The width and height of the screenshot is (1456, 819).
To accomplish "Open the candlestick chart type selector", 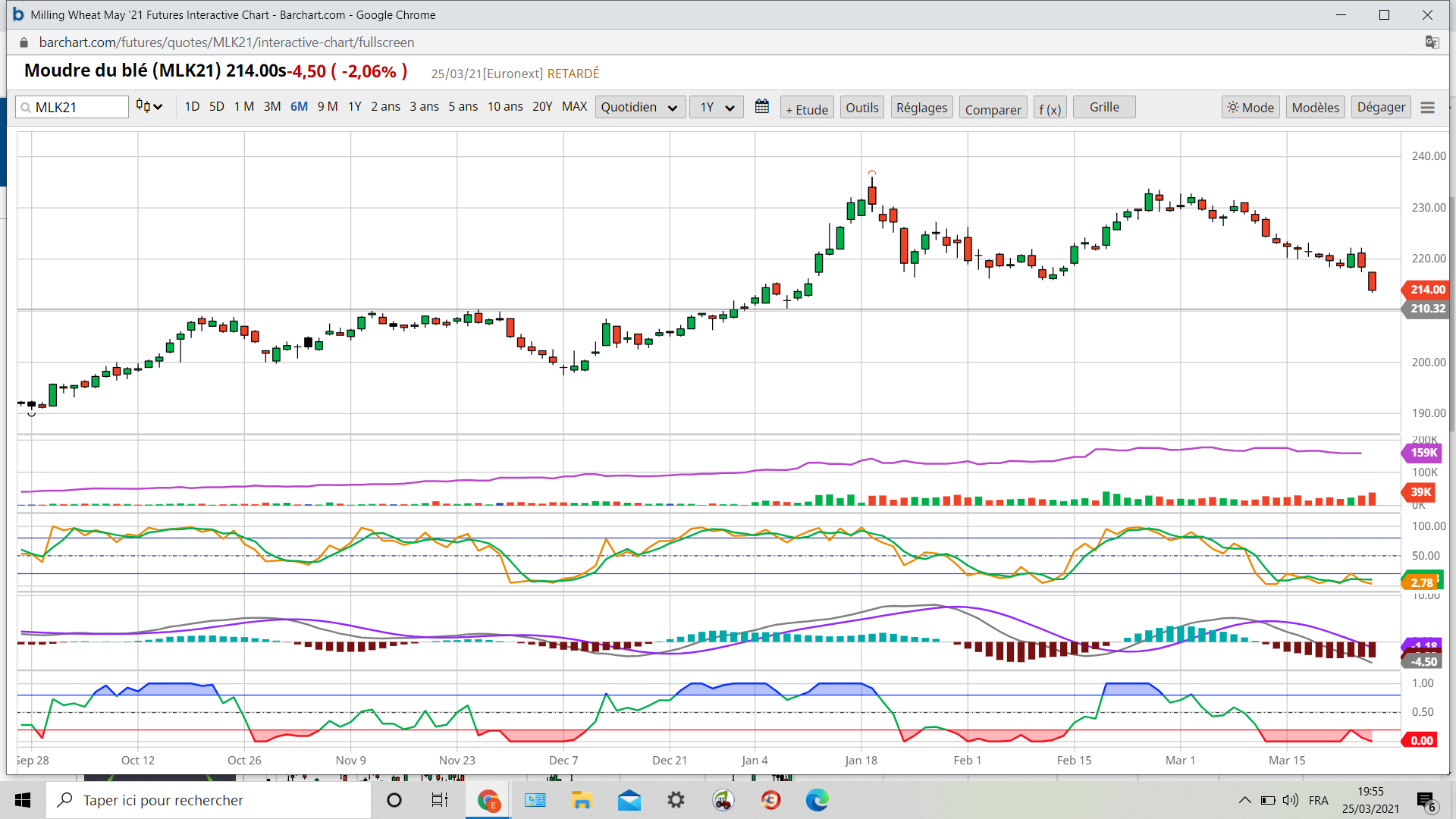I will pyautogui.click(x=149, y=107).
